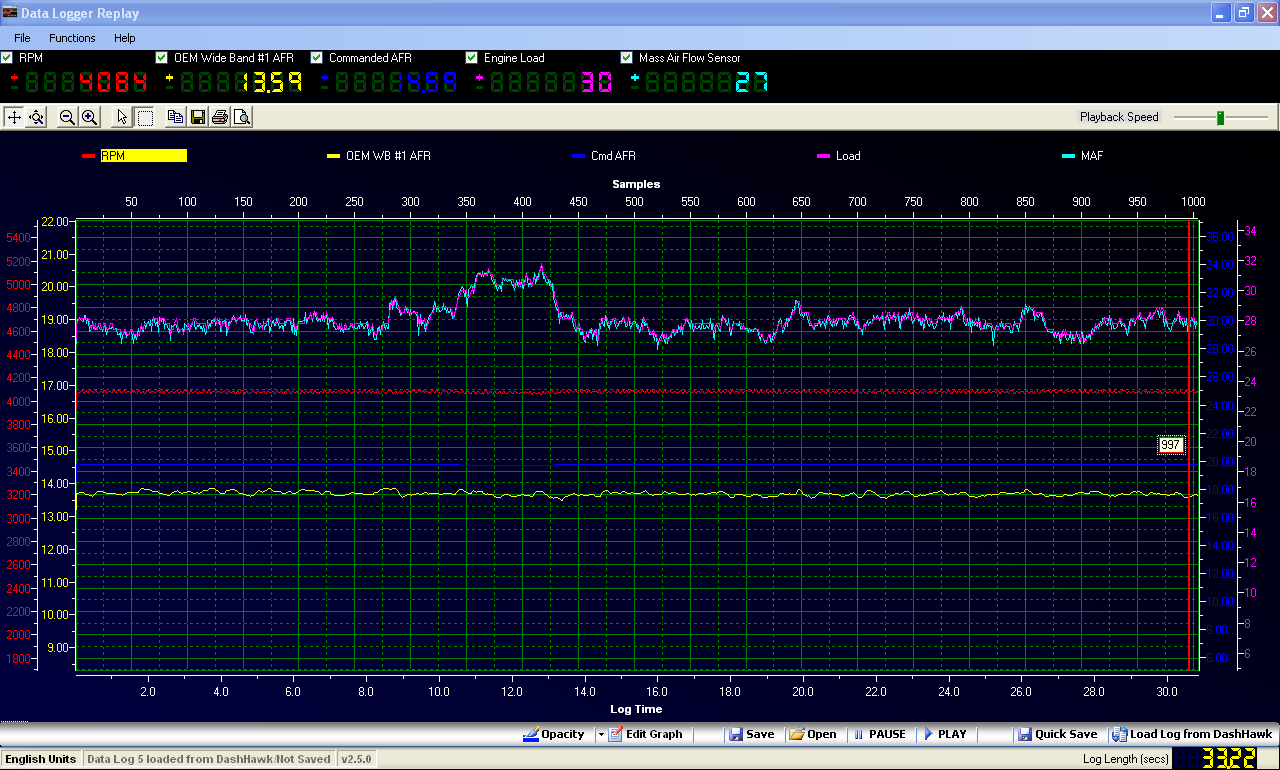
Task: Disable the Mass Air Flow Sensor checkbox
Action: [x=627, y=58]
